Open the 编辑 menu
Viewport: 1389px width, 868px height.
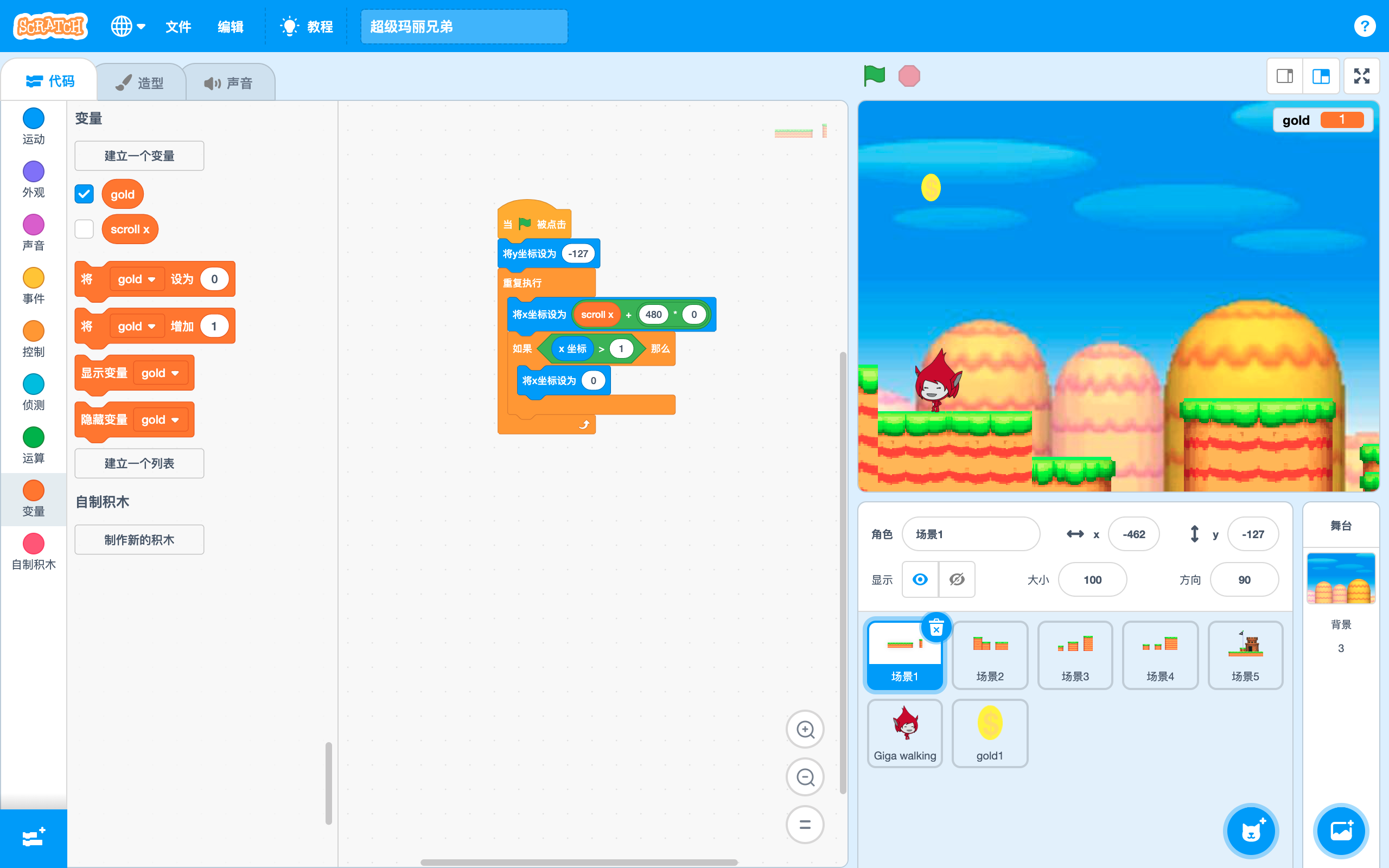pyautogui.click(x=230, y=27)
